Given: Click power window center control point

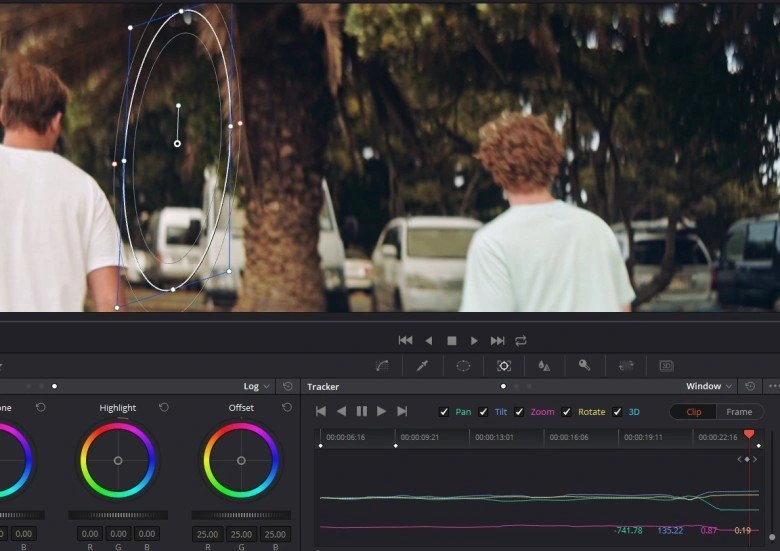Looking at the screenshot, I should point(177,144).
